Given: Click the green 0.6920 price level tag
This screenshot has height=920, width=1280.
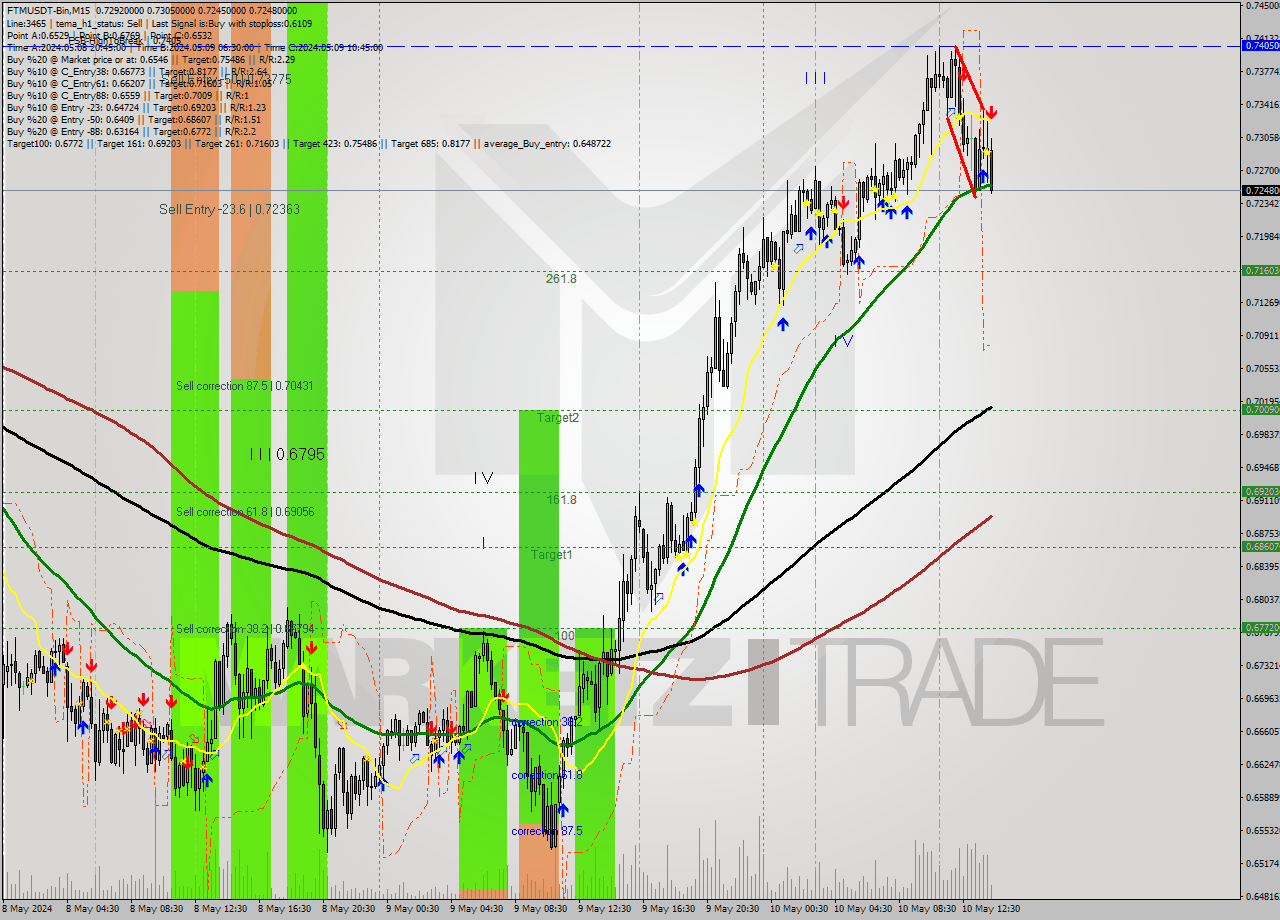Looking at the screenshot, I should pos(1260,491).
